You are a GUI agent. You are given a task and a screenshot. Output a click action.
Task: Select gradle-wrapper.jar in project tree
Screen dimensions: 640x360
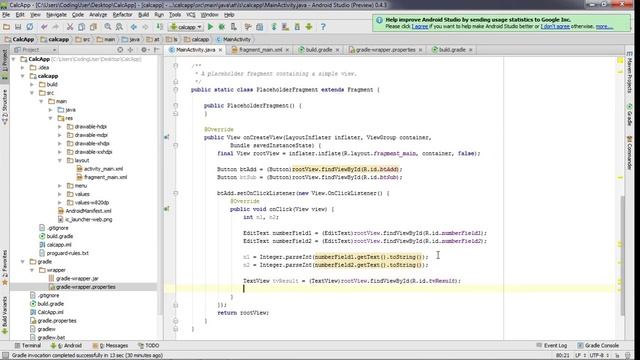click(77, 278)
